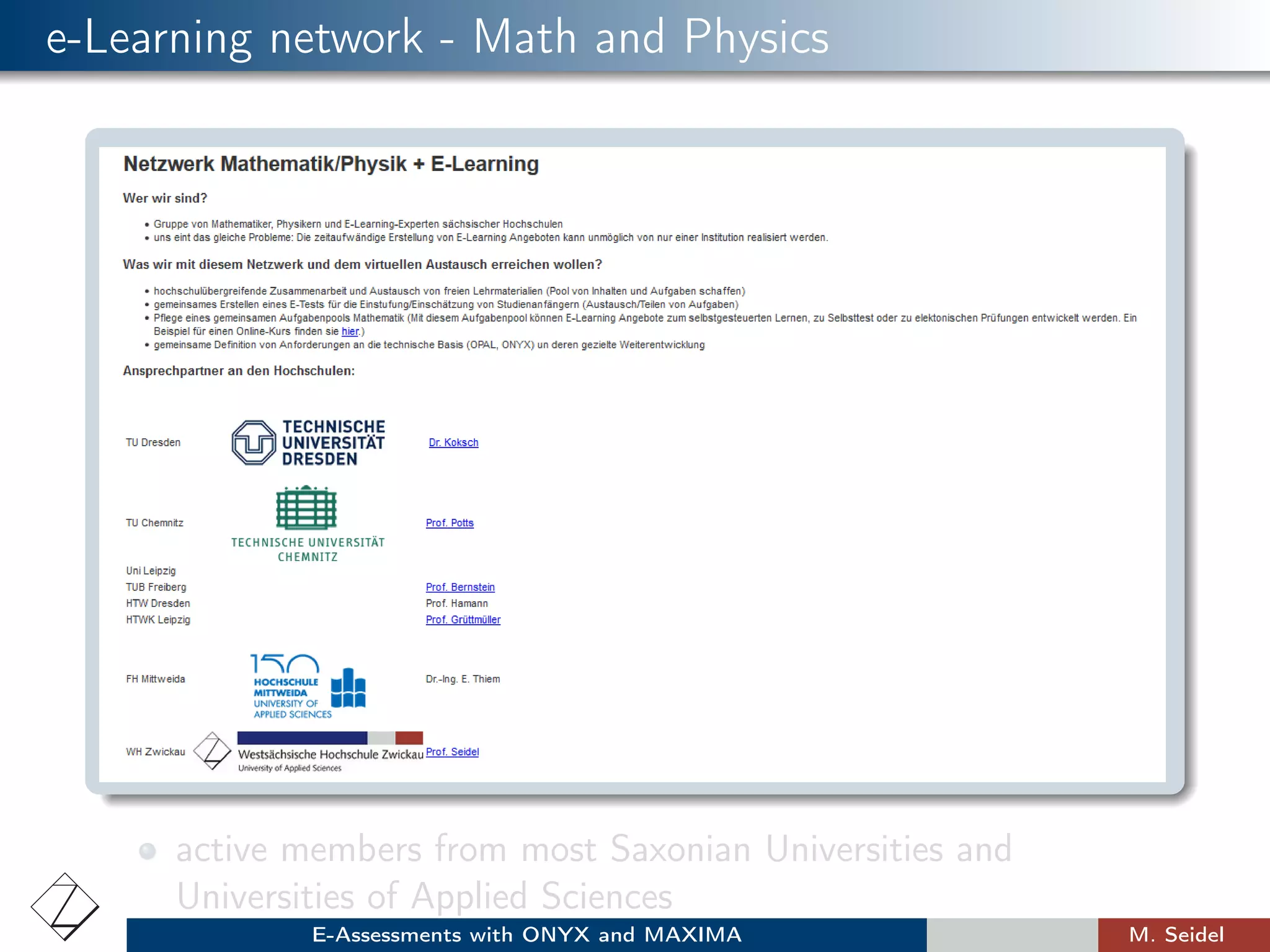This screenshot has height=952, width=1270.
Task: Open the Prof. Bernstein link
Action: point(460,587)
